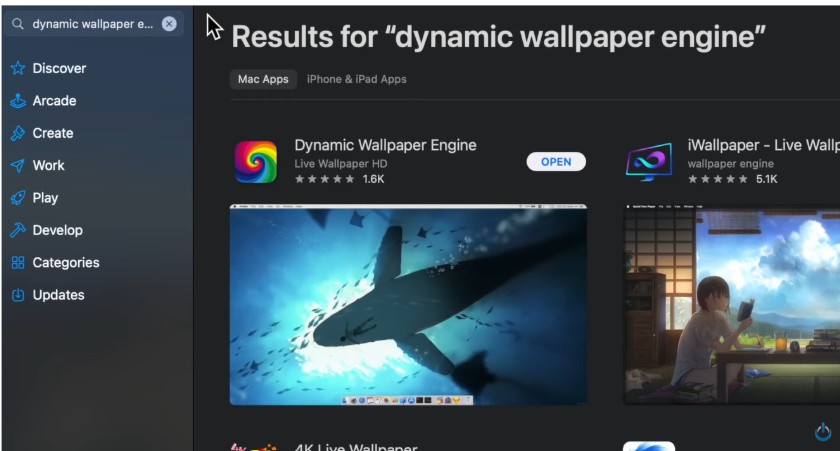This screenshot has height=451, width=840.
Task: Click Dynamic Wallpaper Engine rainbow swirl icon
Action: tap(256, 162)
